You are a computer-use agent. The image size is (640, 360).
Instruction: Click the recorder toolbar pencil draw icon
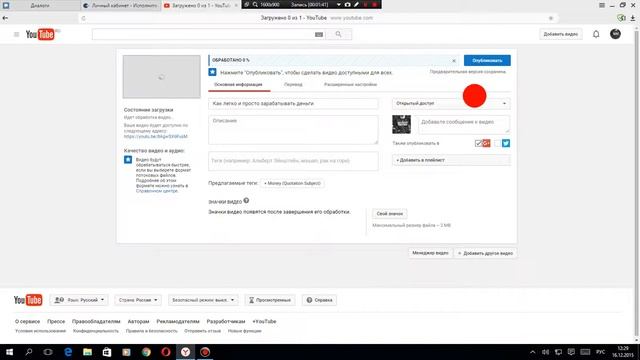(x=356, y=4)
